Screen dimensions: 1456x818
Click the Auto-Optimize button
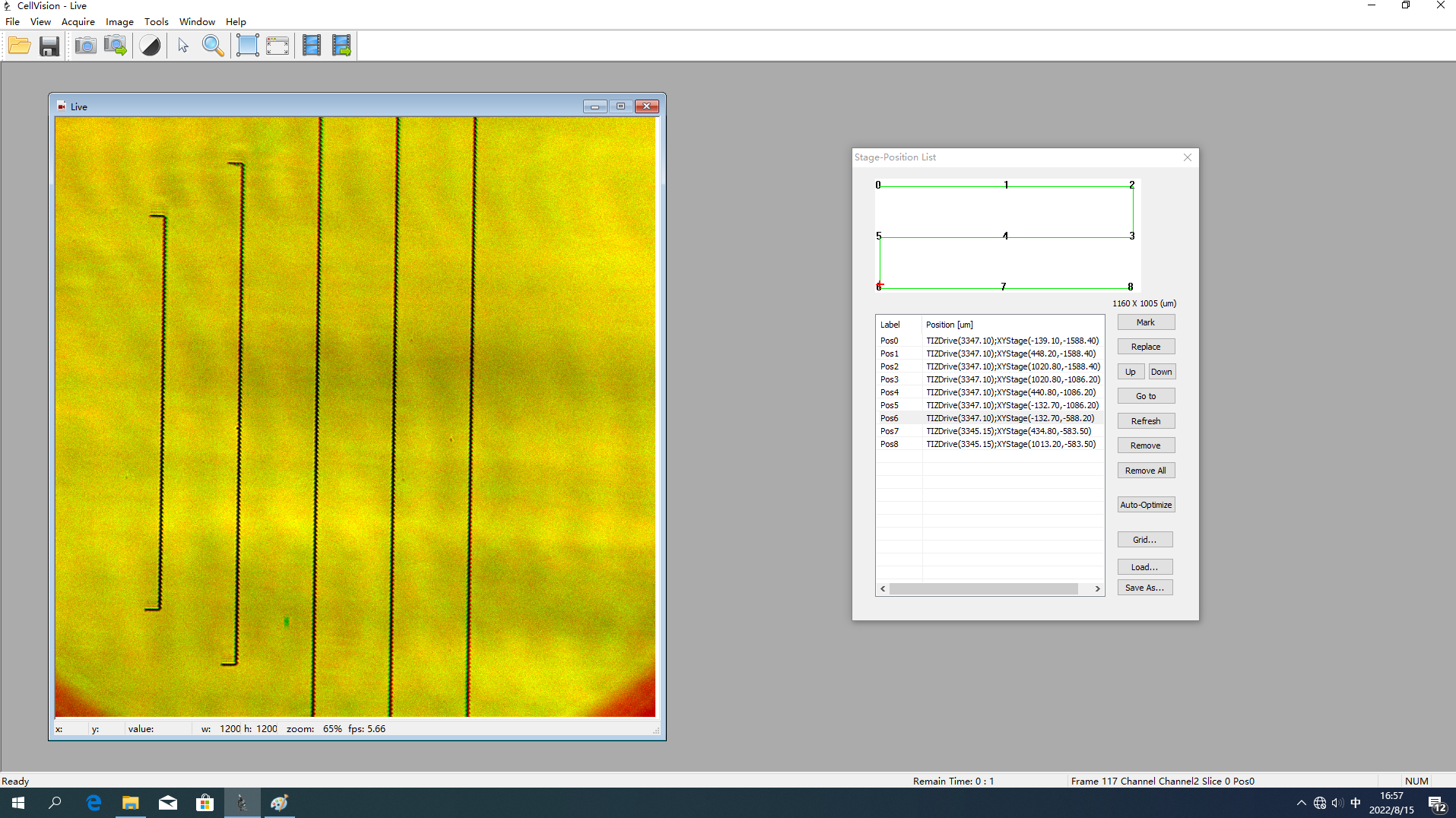coord(1145,505)
